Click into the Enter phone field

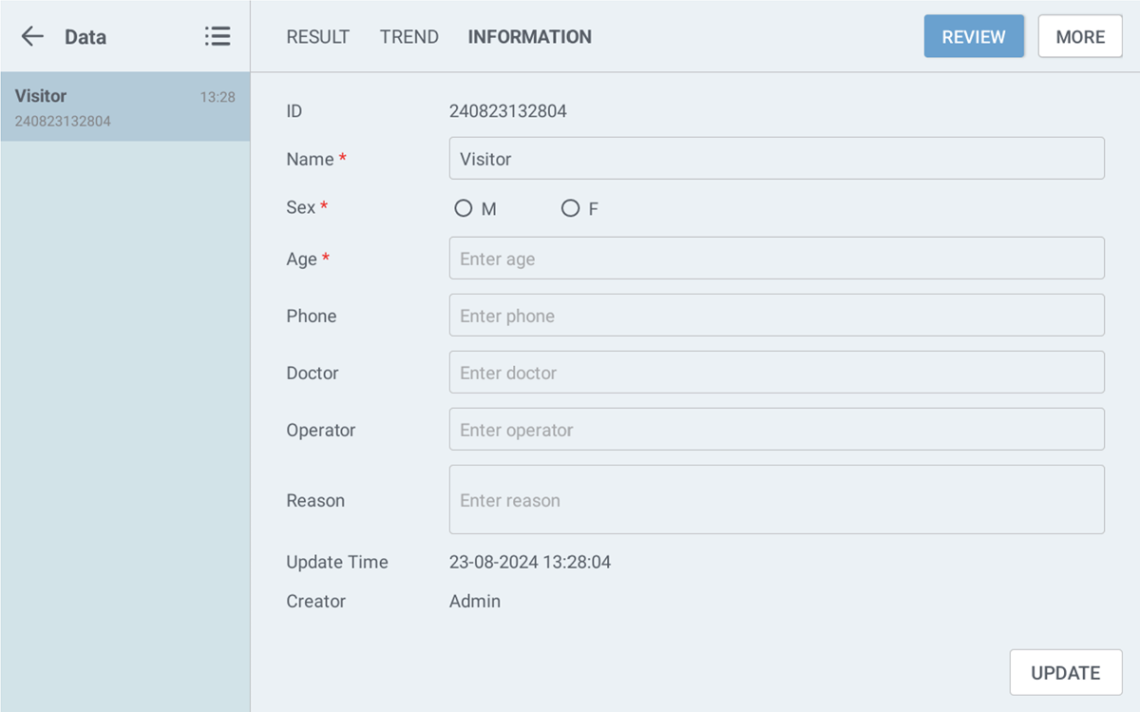tap(776, 316)
